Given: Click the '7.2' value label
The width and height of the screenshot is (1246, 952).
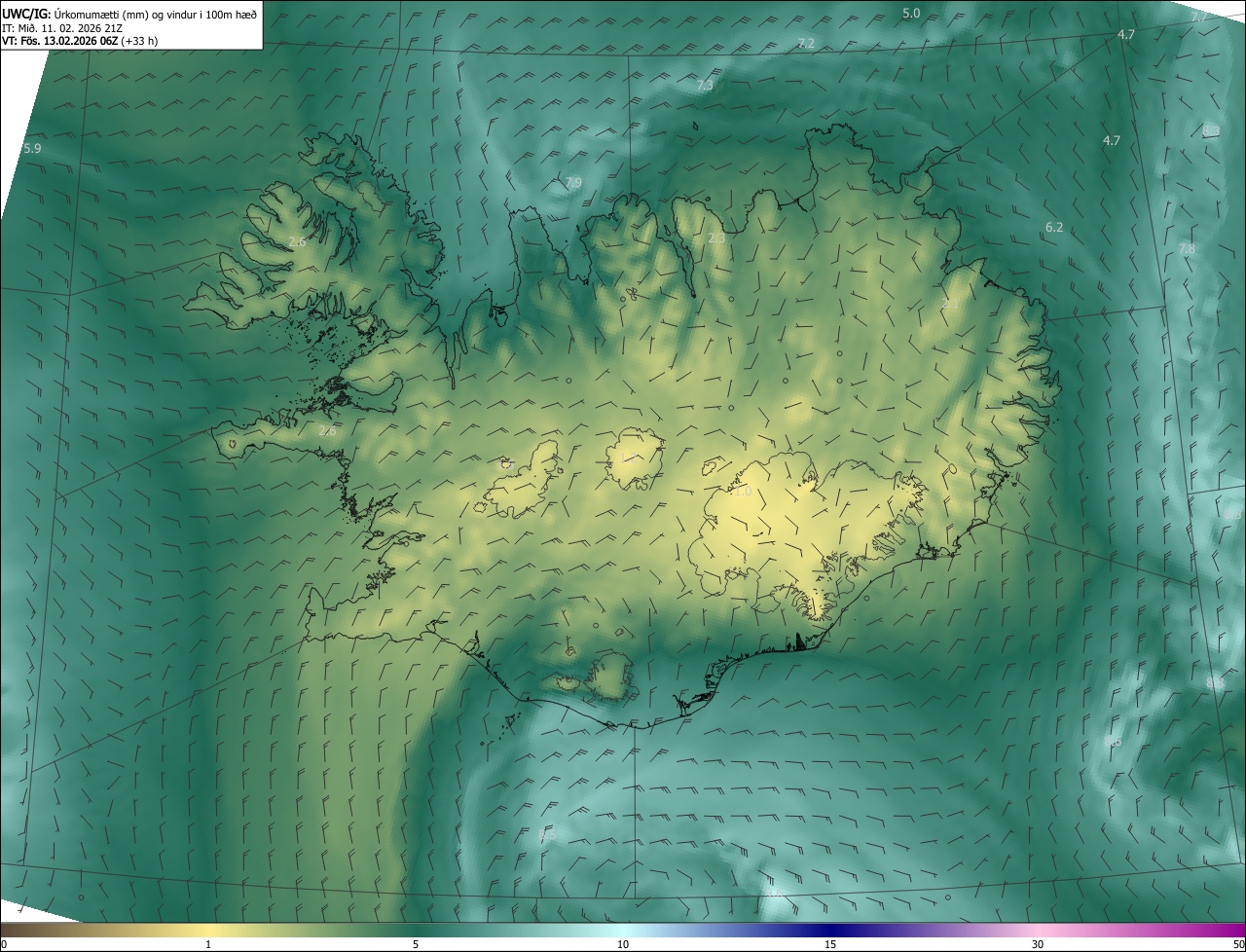Looking at the screenshot, I should coord(806,44).
